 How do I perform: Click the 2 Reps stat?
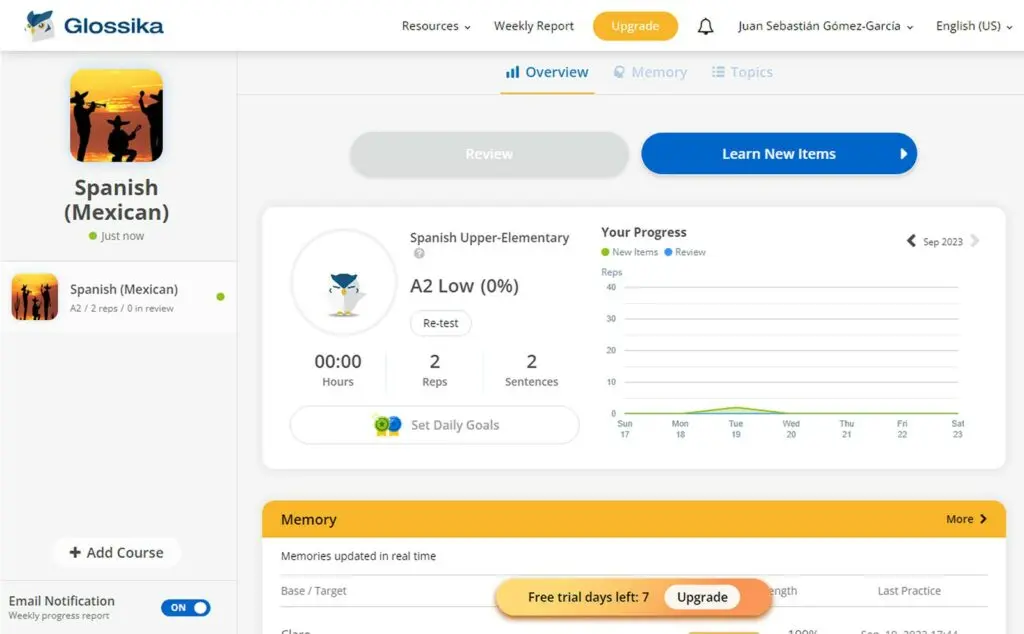click(434, 370)
